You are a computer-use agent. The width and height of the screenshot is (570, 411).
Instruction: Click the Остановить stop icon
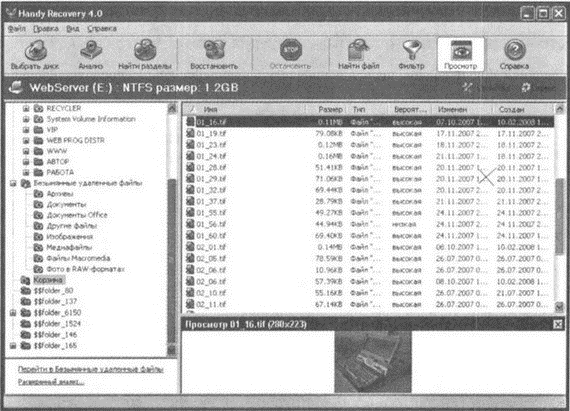coord(290,50)
